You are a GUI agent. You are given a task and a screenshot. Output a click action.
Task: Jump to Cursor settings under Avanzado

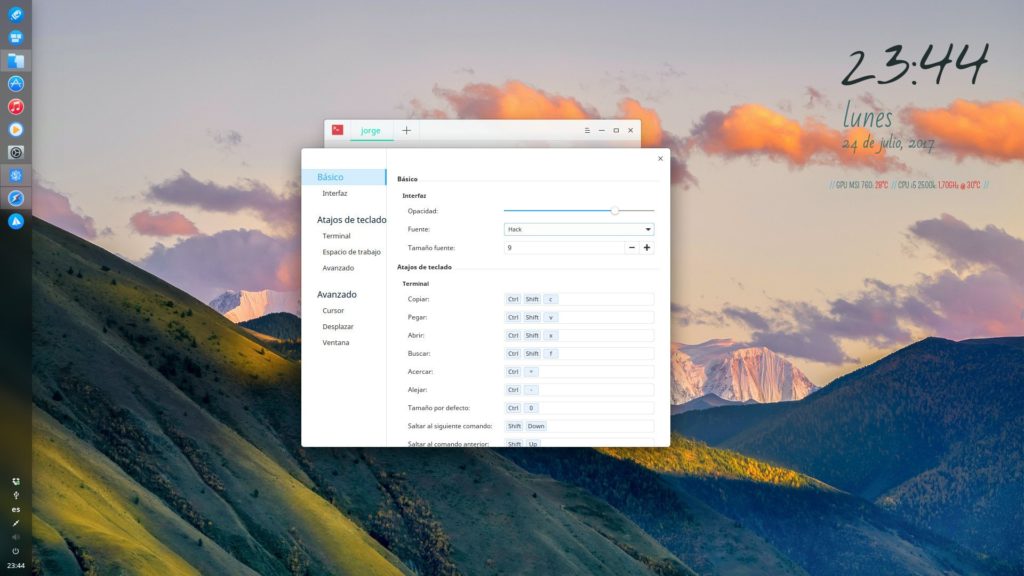(x=333, y=311)
